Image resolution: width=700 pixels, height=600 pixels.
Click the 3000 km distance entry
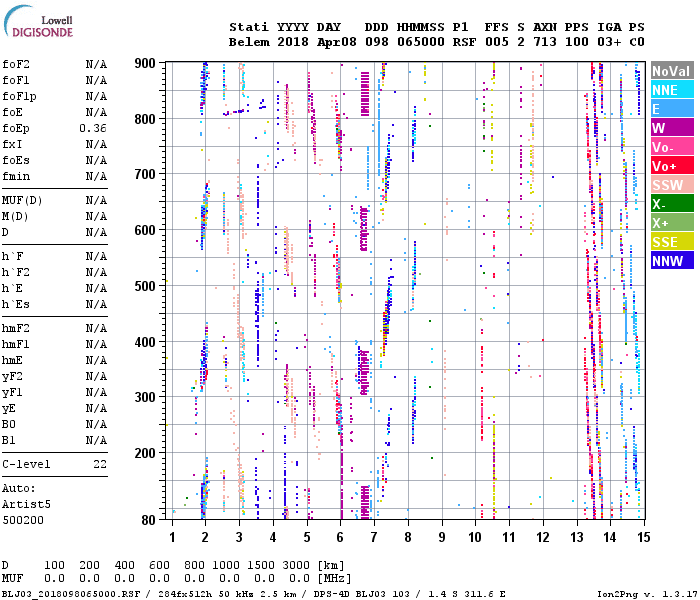[x=296, y=566]
